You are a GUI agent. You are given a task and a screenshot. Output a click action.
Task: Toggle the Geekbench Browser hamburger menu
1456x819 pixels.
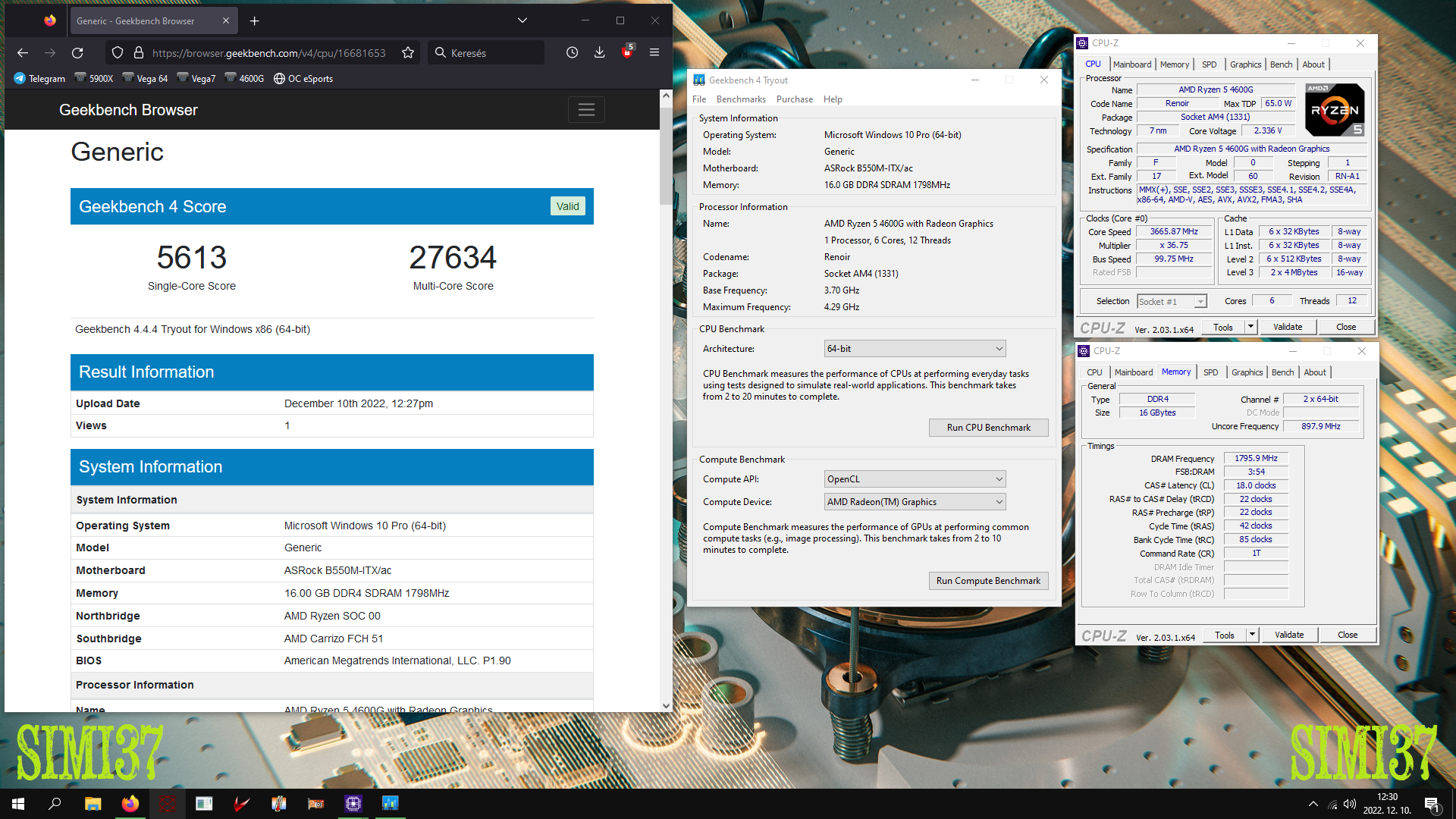586,109
